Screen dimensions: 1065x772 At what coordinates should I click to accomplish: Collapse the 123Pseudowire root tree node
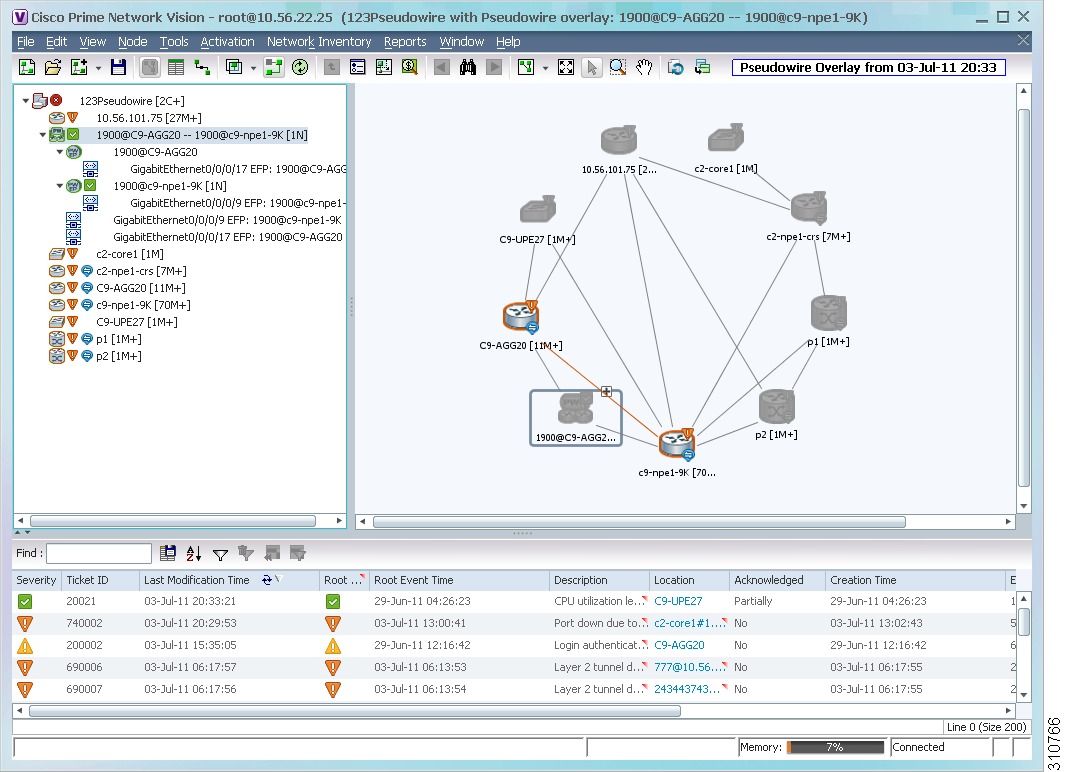[x=26, y=101]
